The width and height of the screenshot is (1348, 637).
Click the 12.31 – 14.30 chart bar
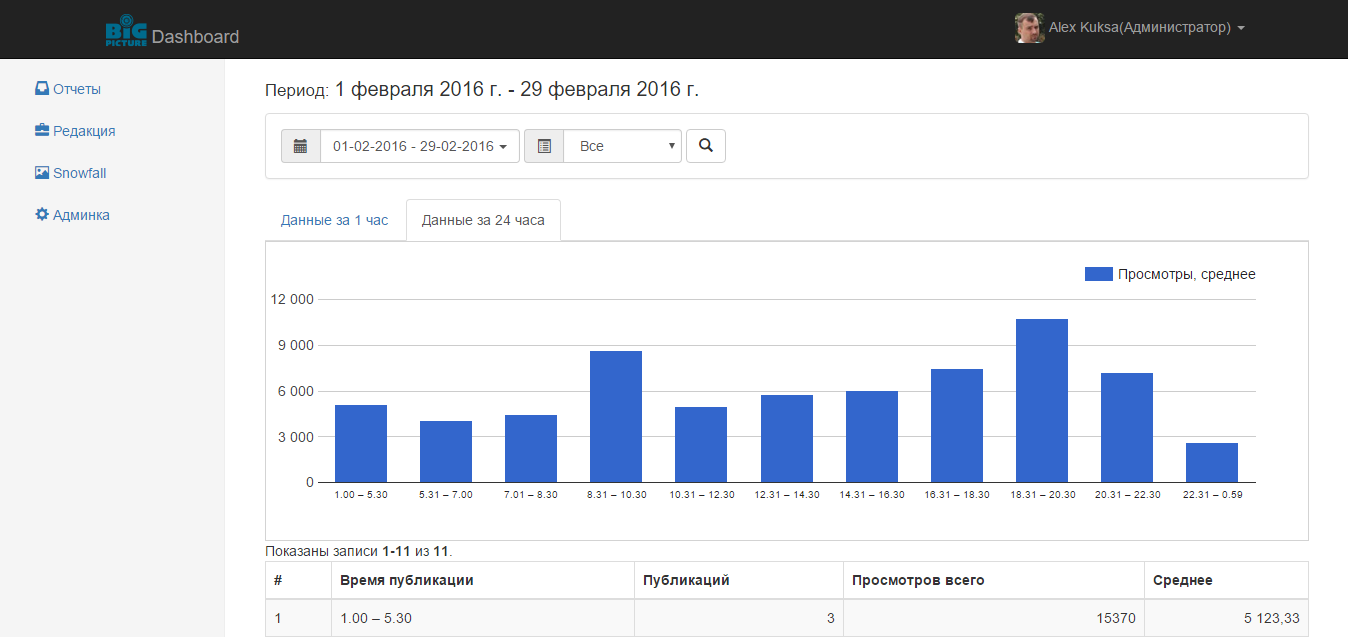[787, 439]
